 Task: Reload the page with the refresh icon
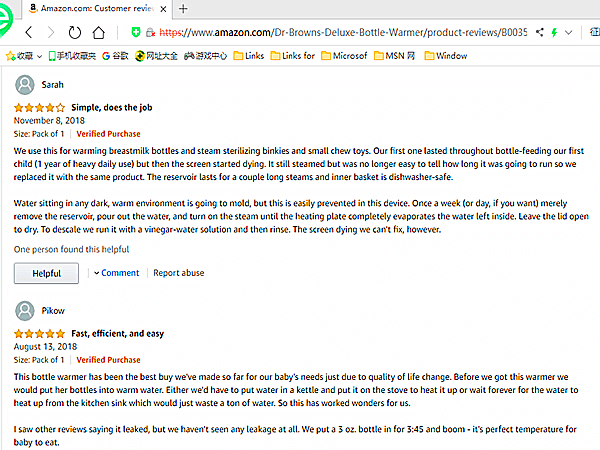76,33
